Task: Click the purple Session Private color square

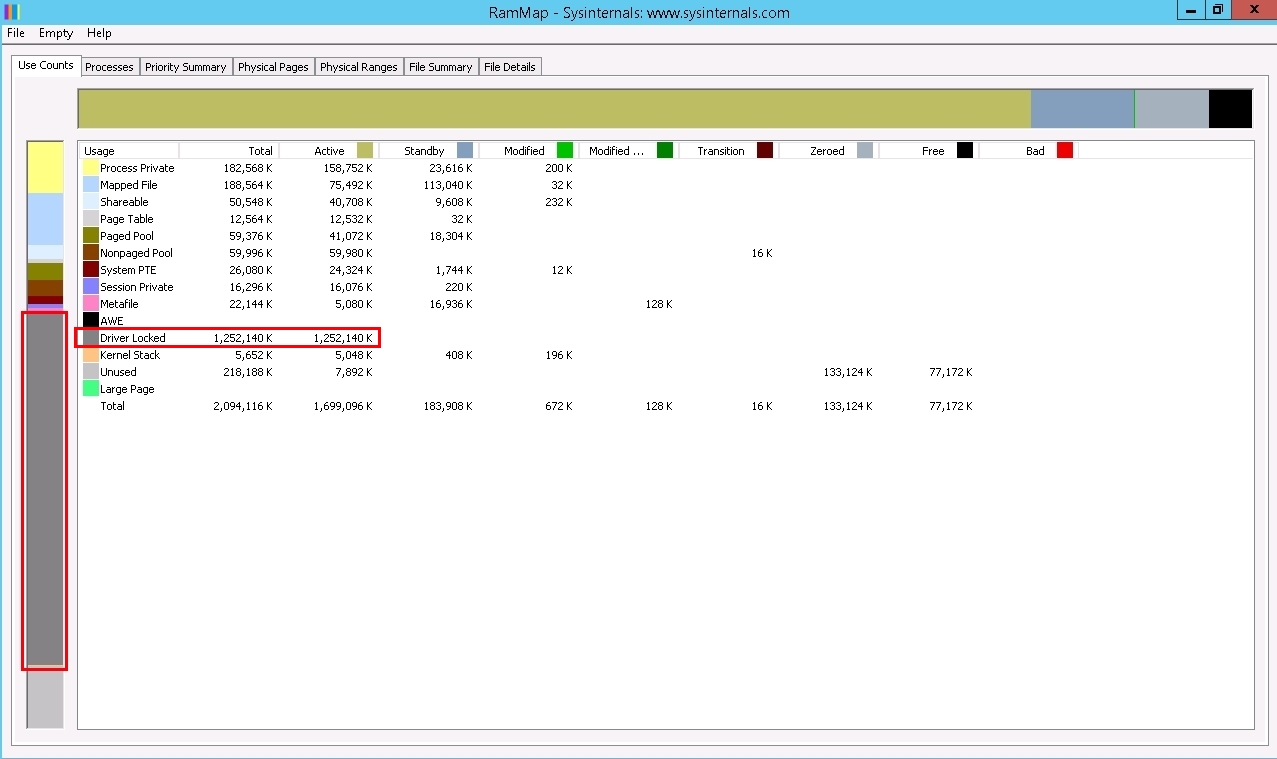Action: click(91, 287)
